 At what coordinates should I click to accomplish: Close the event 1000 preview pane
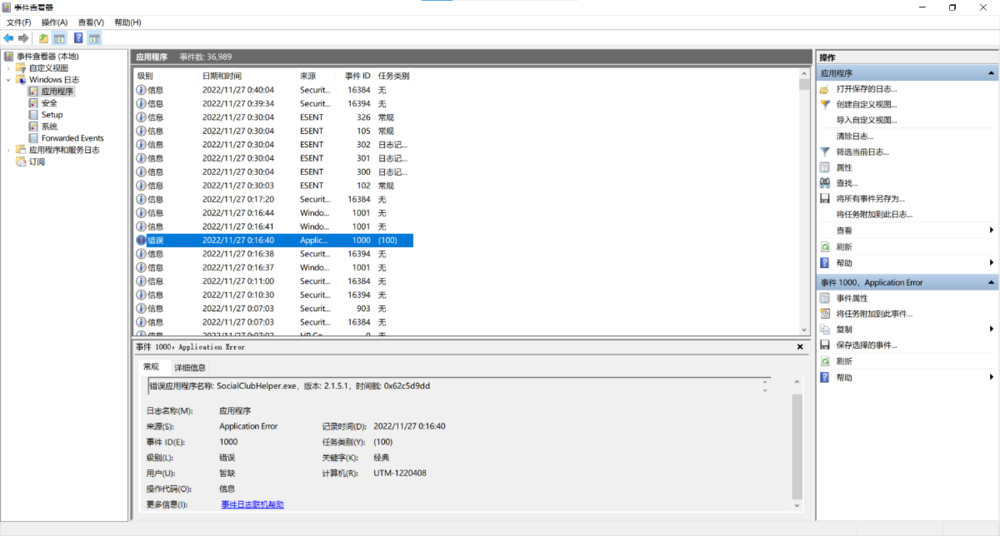coord(799,346)
